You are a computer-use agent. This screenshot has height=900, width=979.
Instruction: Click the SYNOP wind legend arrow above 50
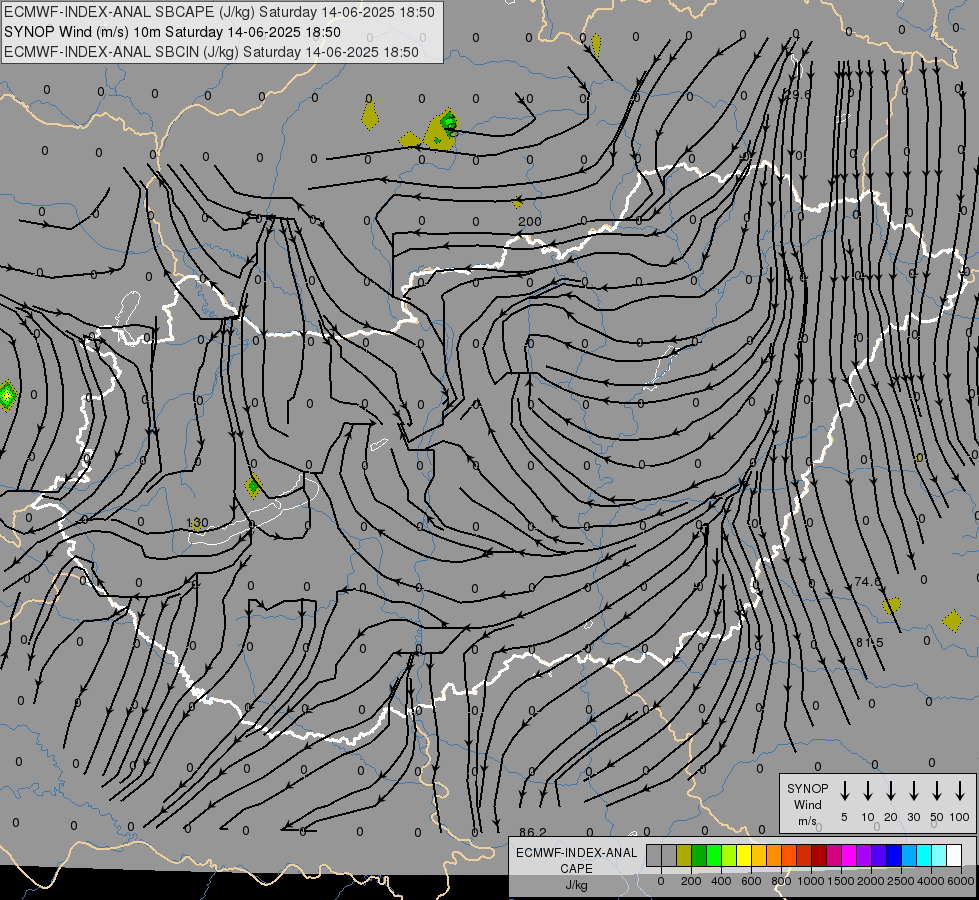[937, 791]
